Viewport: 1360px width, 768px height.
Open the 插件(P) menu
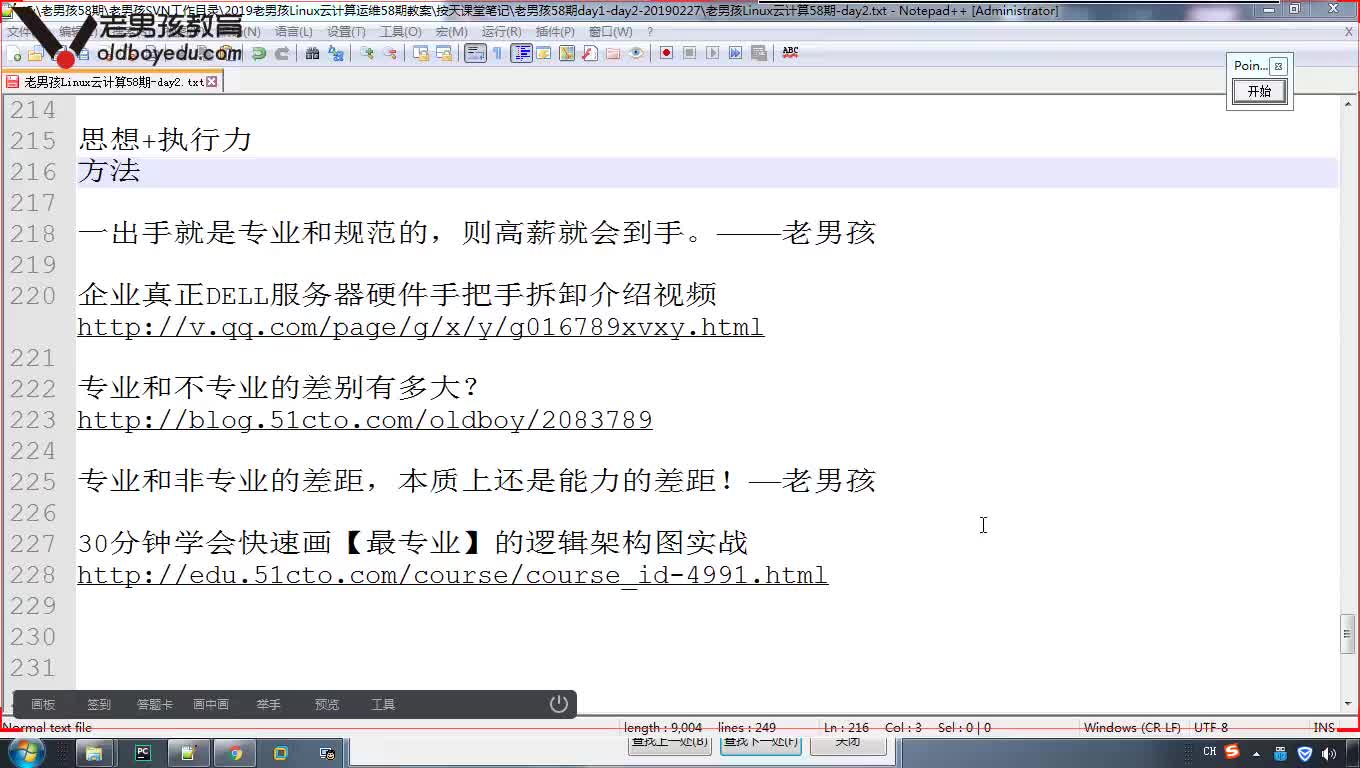555,32
